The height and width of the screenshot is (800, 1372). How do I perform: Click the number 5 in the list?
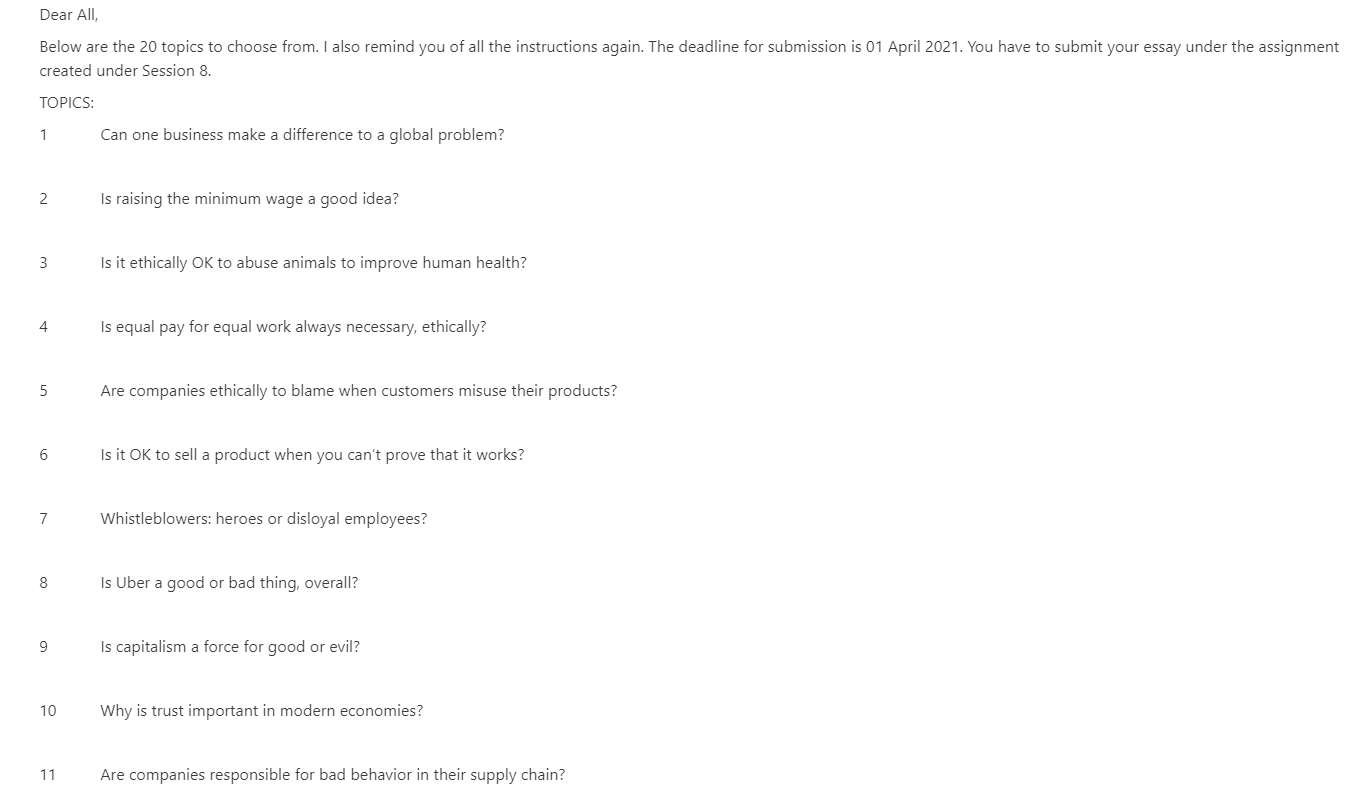click(44, 391)
